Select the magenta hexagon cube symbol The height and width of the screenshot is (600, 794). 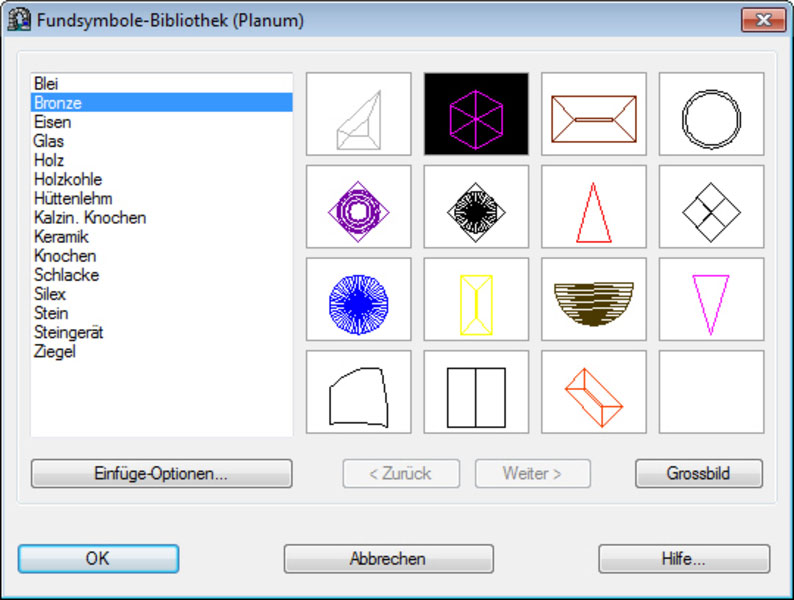click(476, 114)
